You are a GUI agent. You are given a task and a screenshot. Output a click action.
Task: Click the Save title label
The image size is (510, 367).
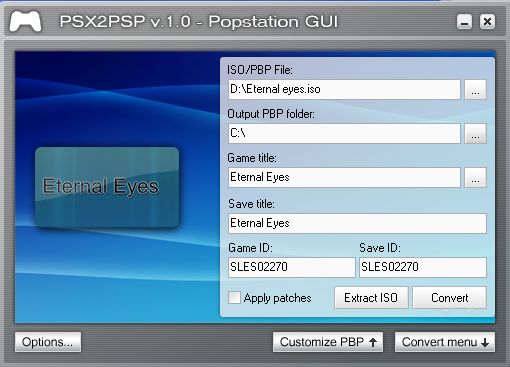251,204
